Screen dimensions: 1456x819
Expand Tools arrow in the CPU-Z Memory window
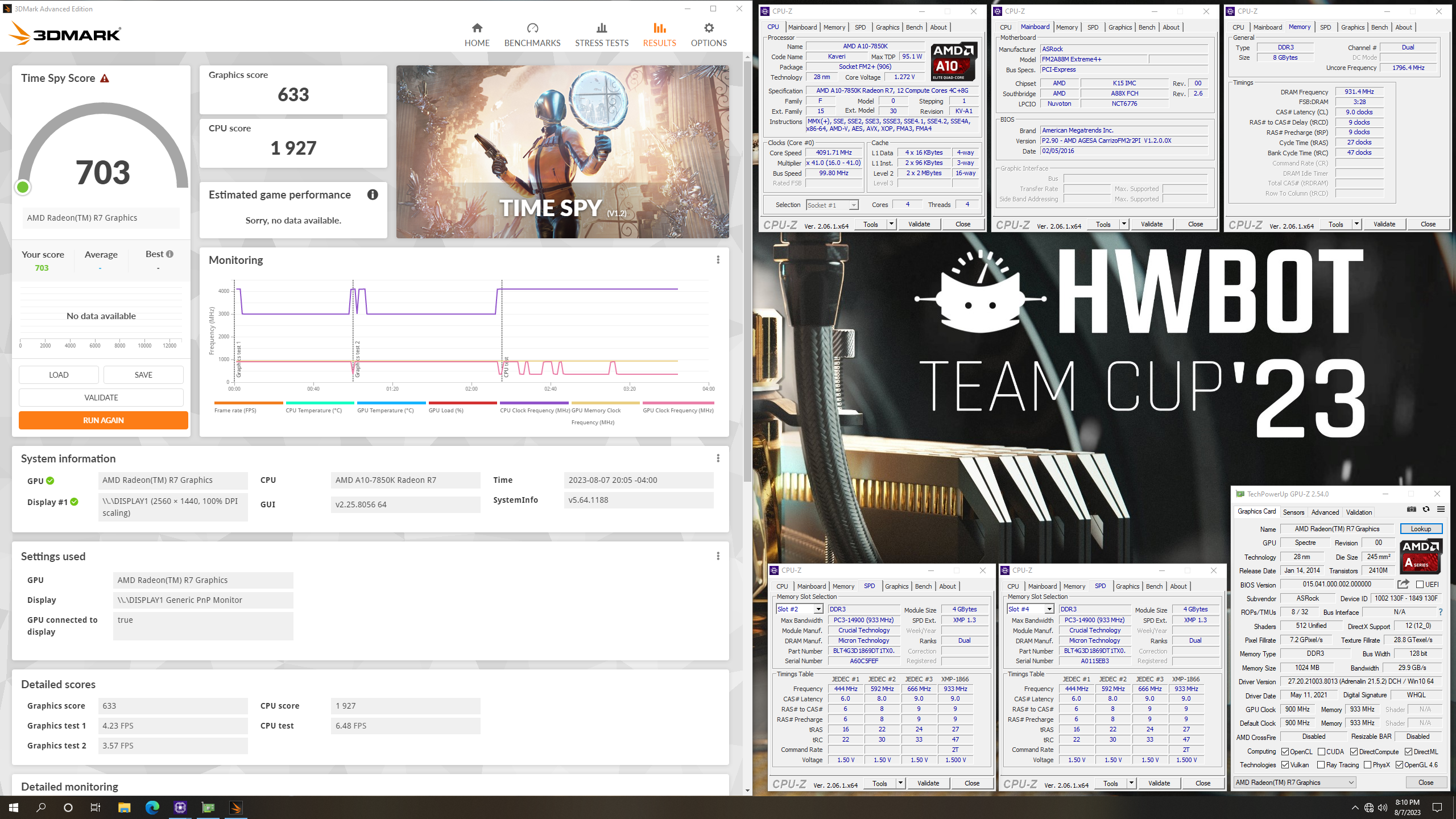pos(1356,224)
